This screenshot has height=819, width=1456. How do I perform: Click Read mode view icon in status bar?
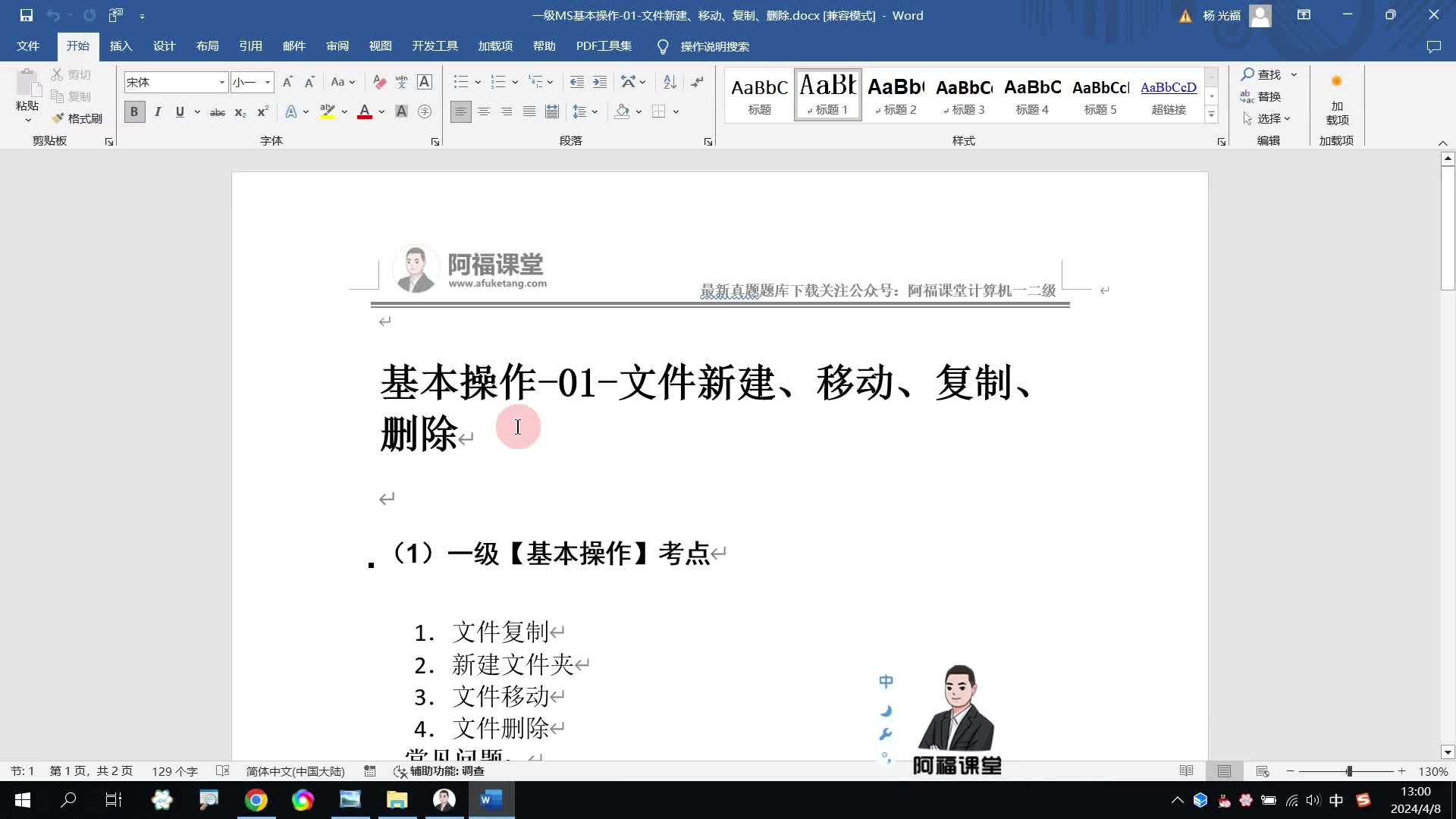1187,771
